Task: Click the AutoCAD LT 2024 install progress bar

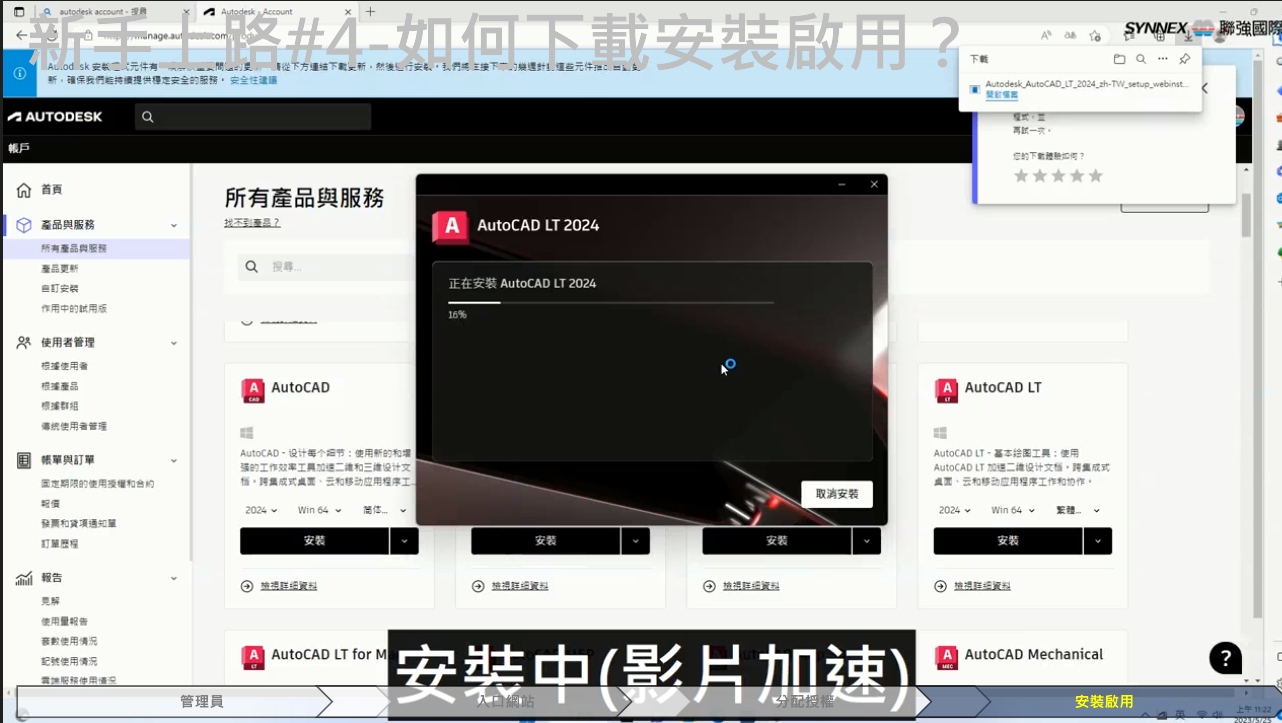Action: [x=610, y=302]
